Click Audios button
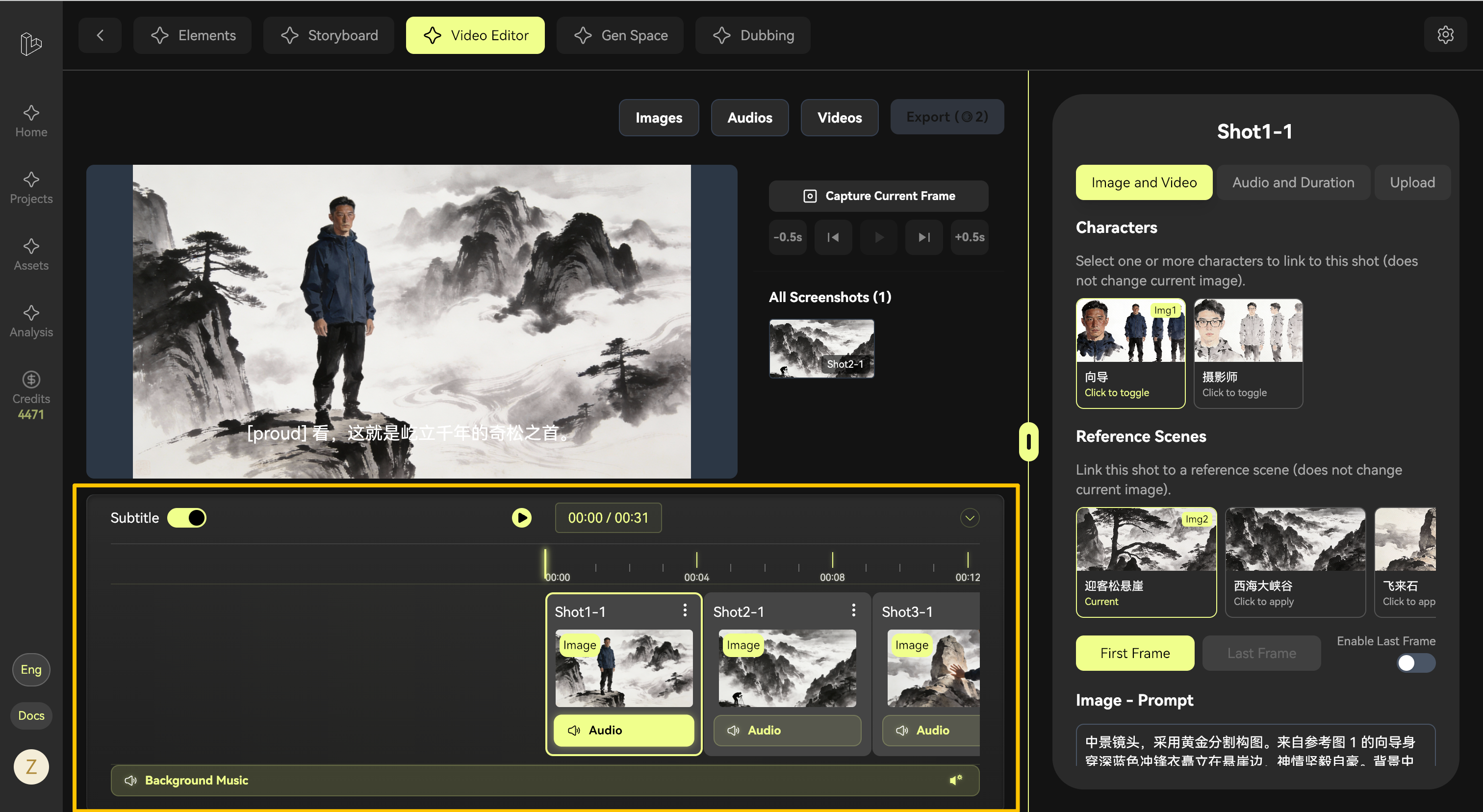This screenshot has height=812, width=1483. click(749, 117)
